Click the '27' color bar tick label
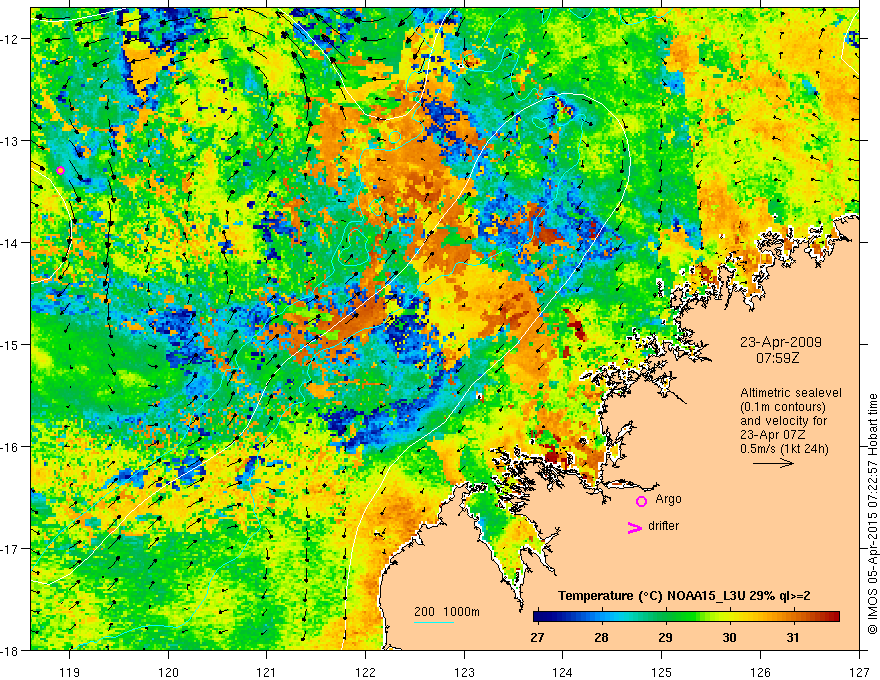 point(537,638)
